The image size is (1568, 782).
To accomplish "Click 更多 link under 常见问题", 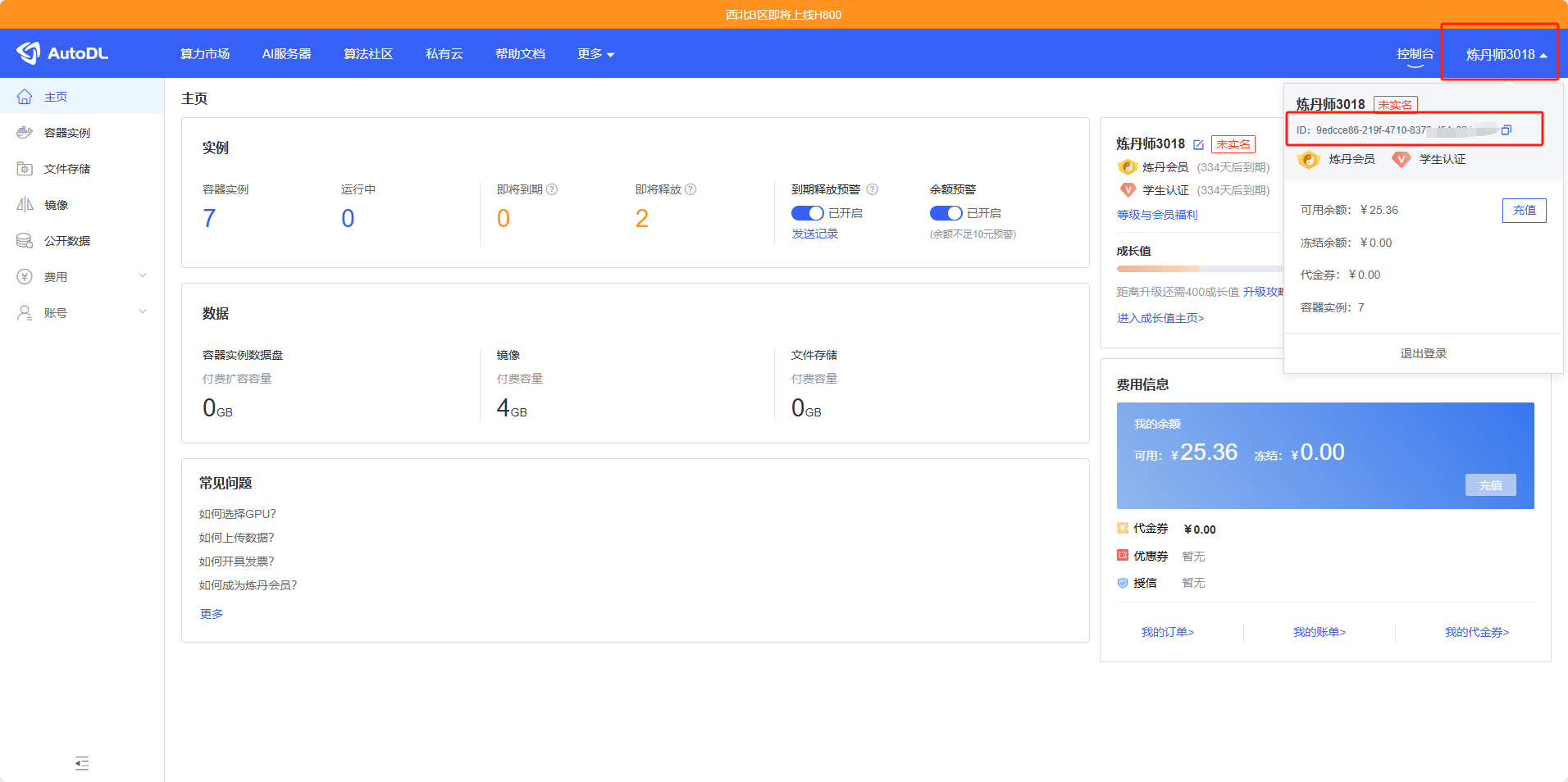I will (x=212, y=614).
